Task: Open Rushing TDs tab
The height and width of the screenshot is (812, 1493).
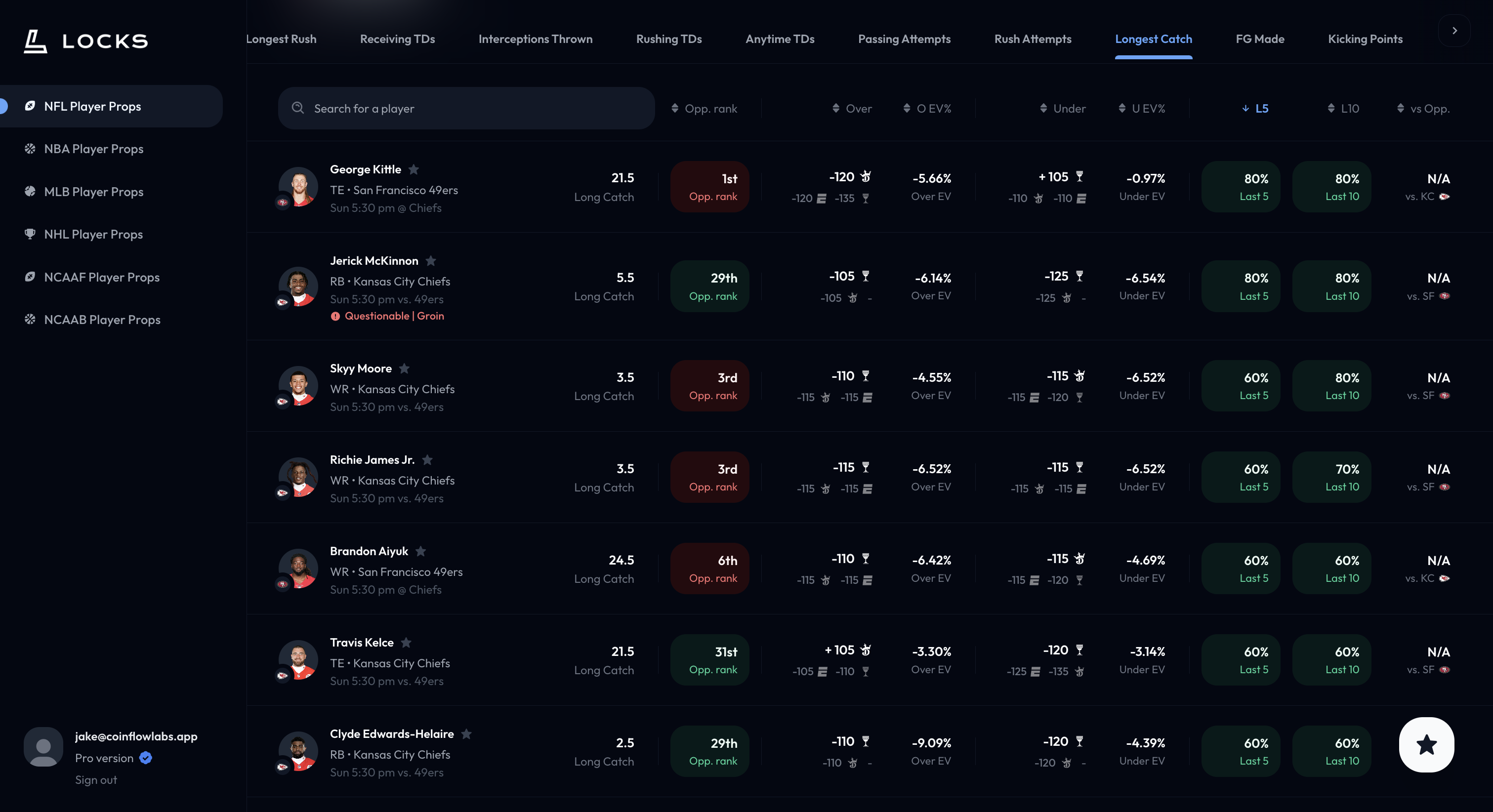Action: coord(669,39)
